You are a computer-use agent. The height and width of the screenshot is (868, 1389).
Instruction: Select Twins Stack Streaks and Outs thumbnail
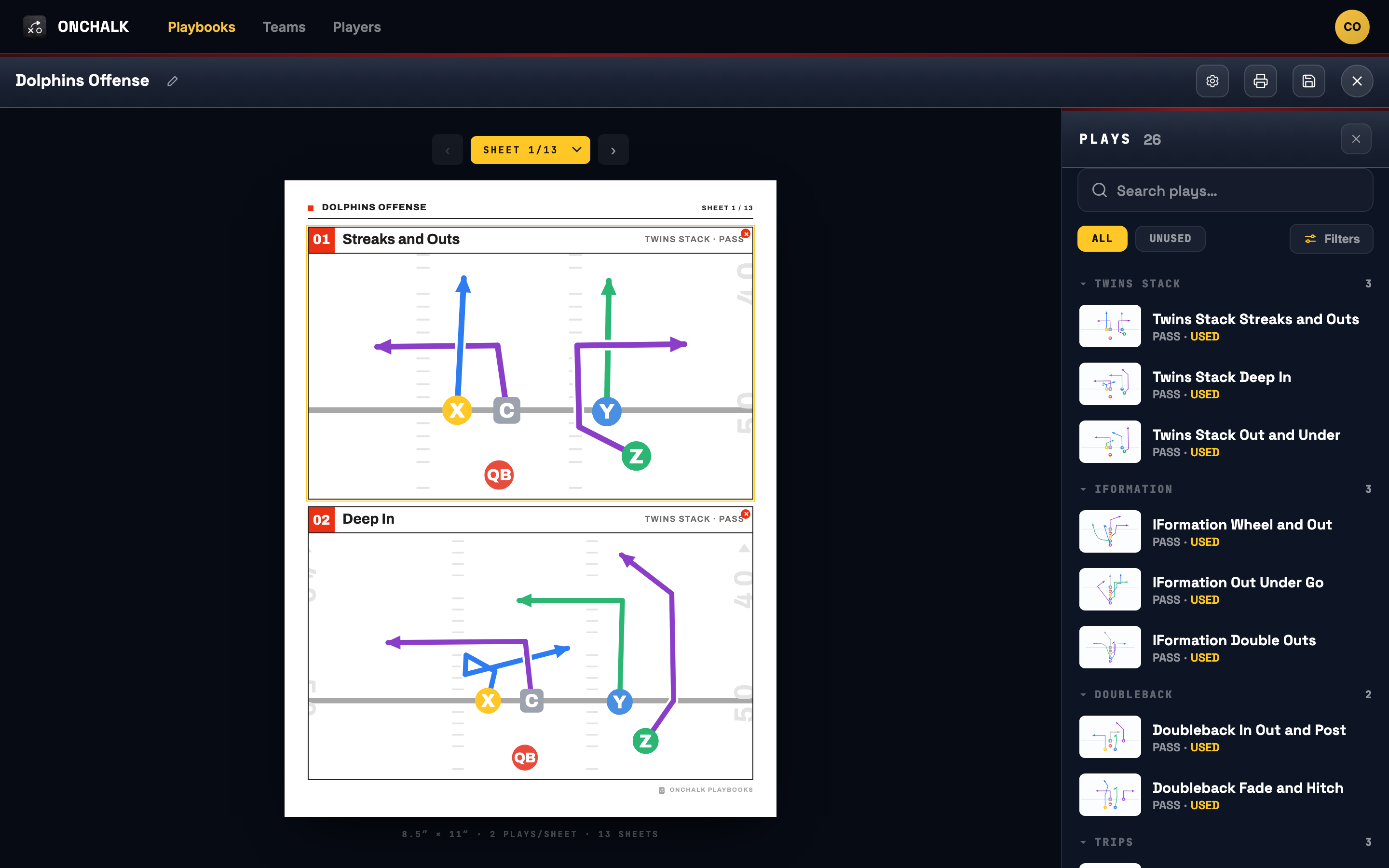(1110, 326)
